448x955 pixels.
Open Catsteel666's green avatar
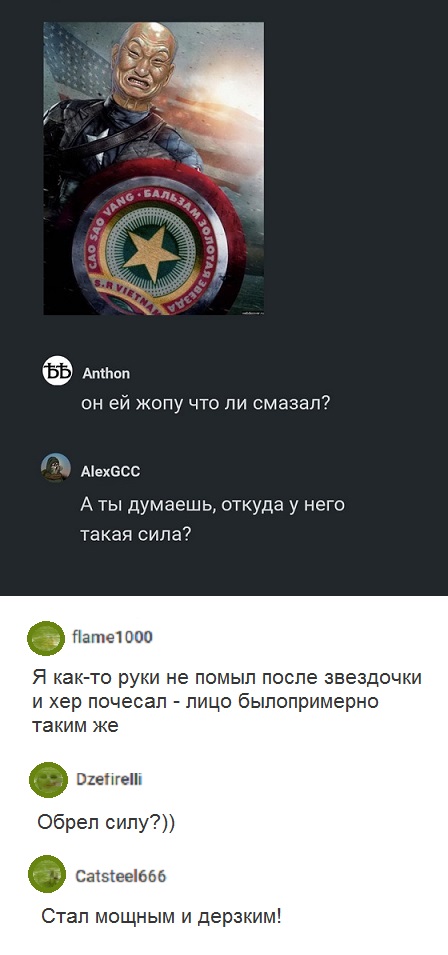[47, 874]
